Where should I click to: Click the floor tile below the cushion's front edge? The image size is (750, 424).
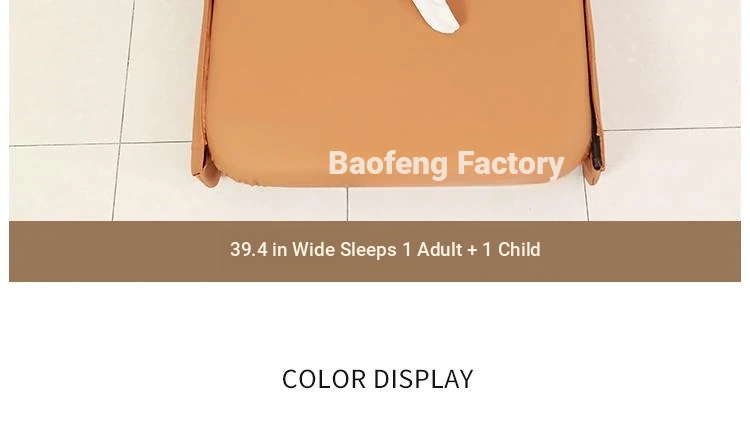[466, 205]
